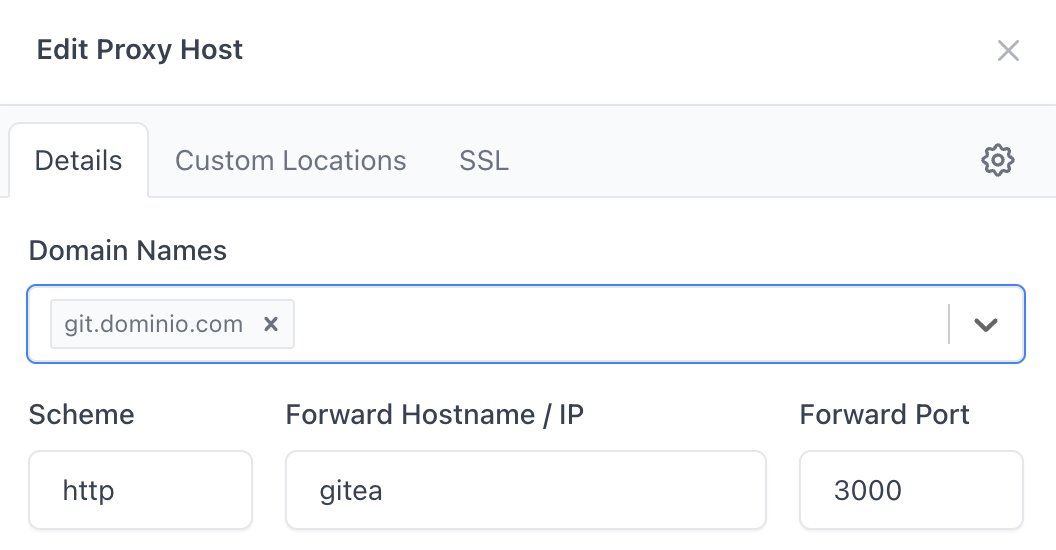
Task: Click the Domain Names label
Action: tap(128, 250)
